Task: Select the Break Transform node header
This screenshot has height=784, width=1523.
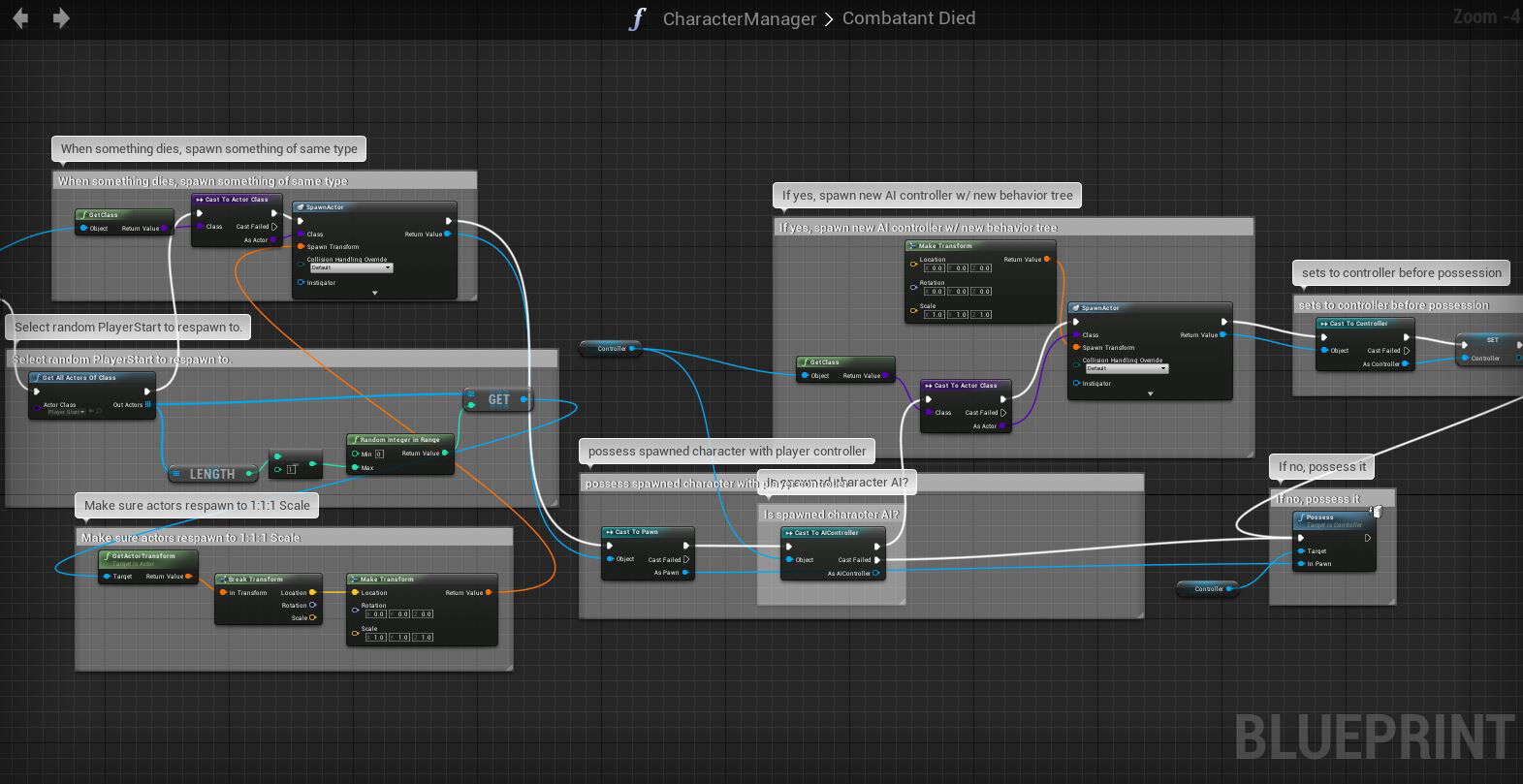Action: coord(268,579)
